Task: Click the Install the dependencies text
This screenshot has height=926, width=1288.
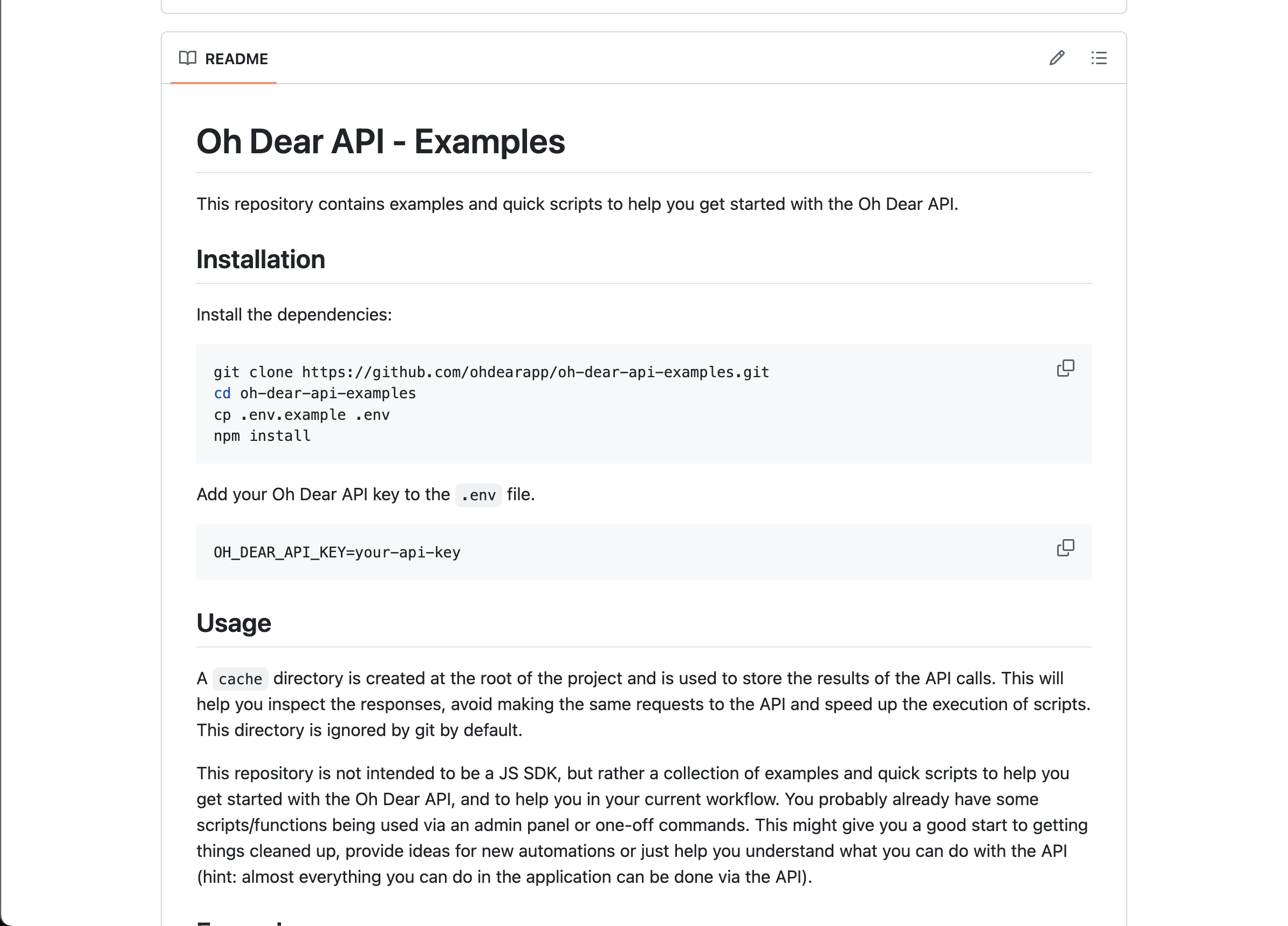Action: (294, 315)
